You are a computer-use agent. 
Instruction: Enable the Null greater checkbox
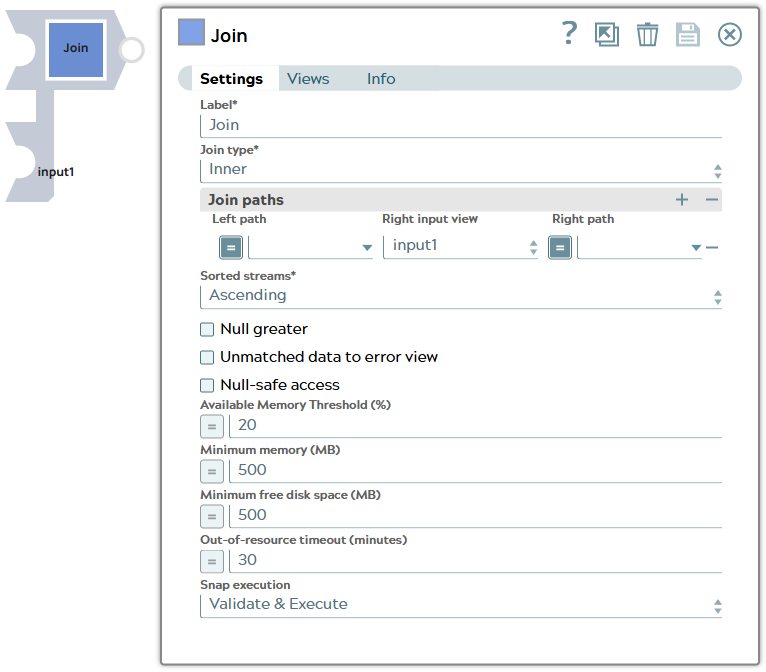(x=208, y=329)
